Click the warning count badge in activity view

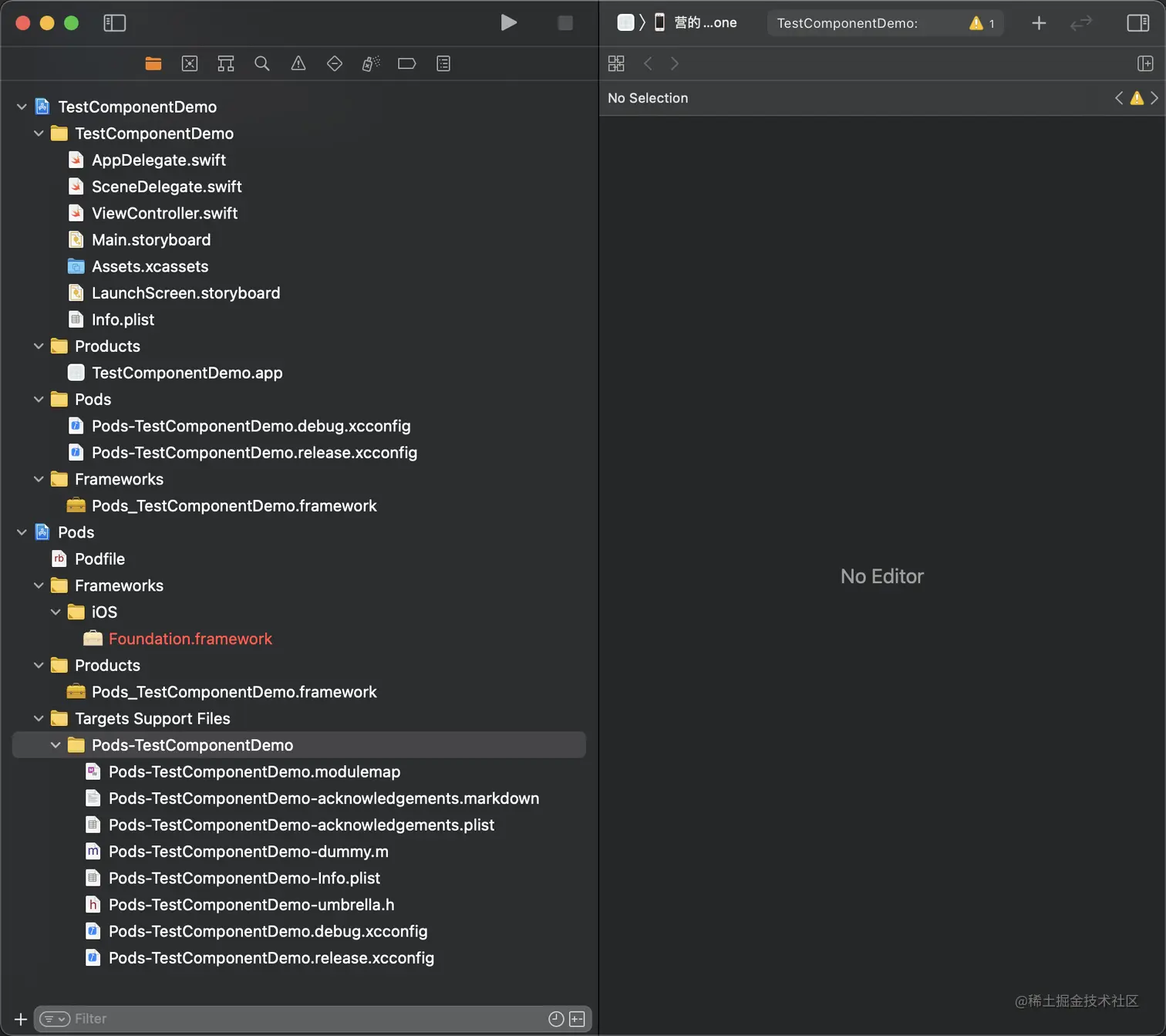point(982,23)
